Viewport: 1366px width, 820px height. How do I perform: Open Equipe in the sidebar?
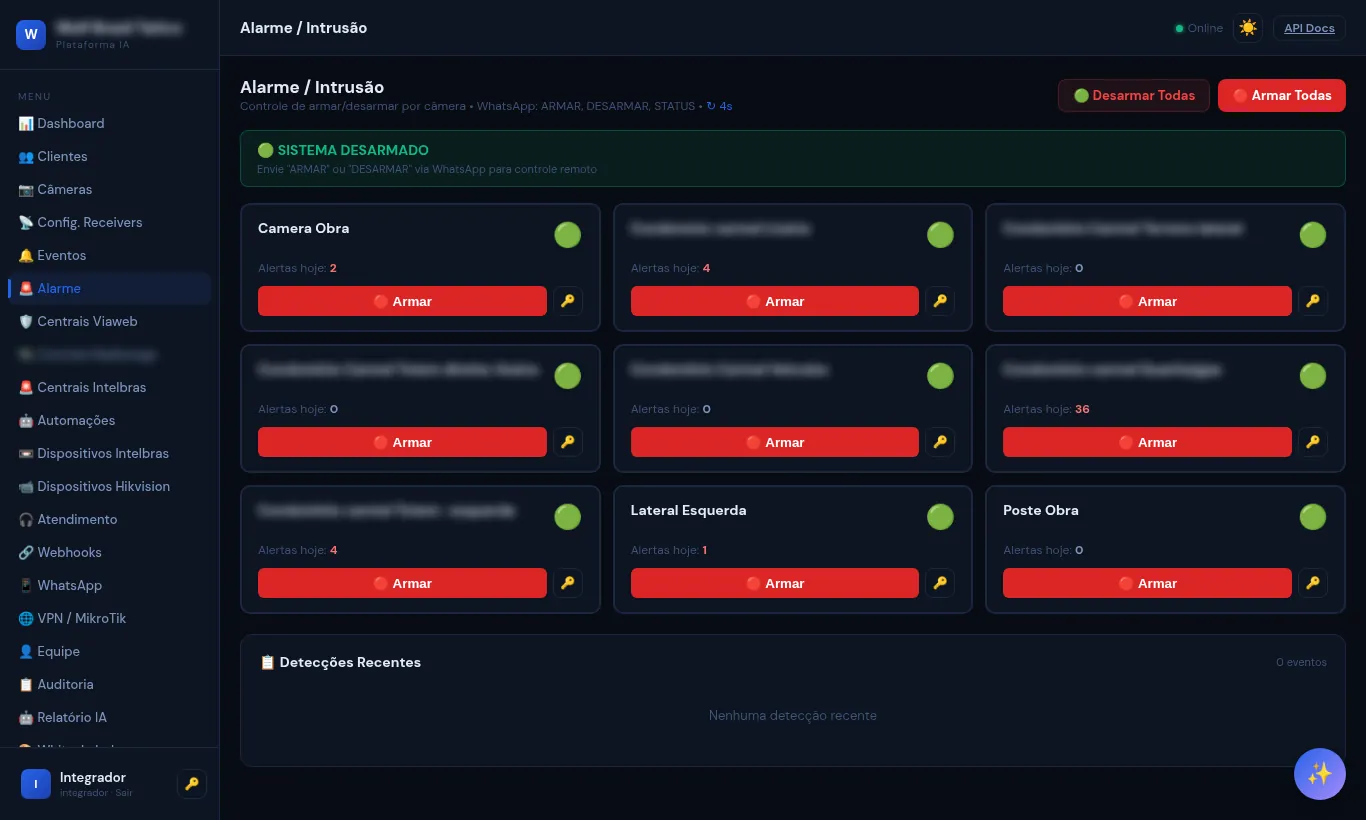tap(109, 651)
